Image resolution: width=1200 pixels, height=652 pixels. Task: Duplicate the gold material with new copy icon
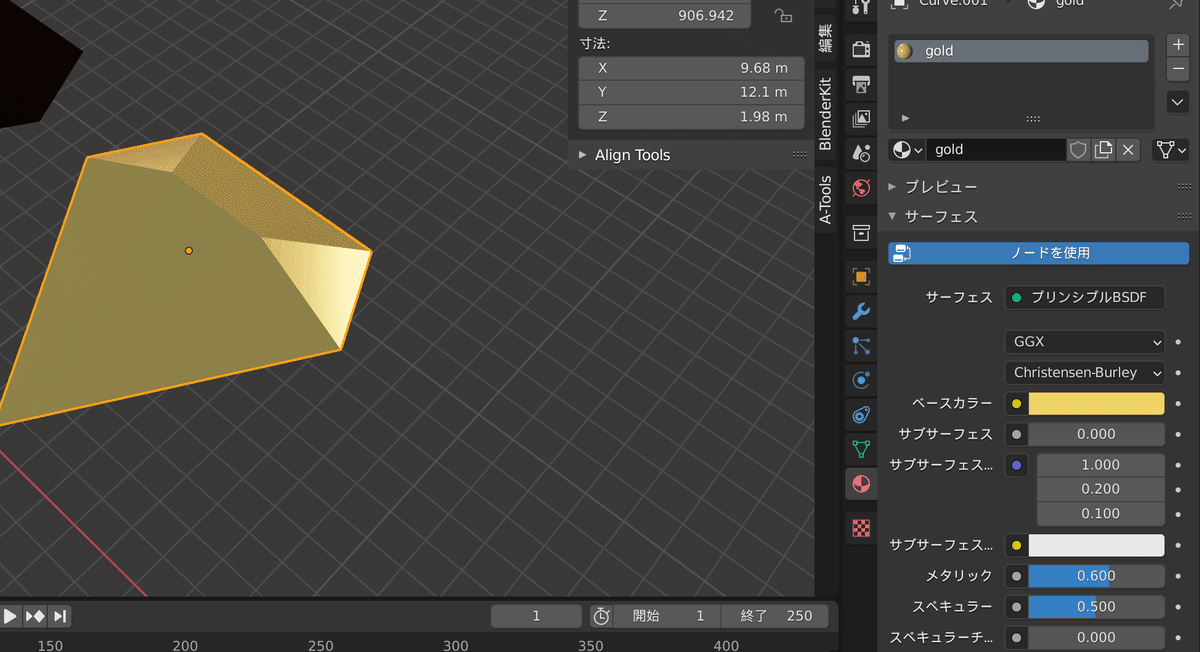point(1103,150)
